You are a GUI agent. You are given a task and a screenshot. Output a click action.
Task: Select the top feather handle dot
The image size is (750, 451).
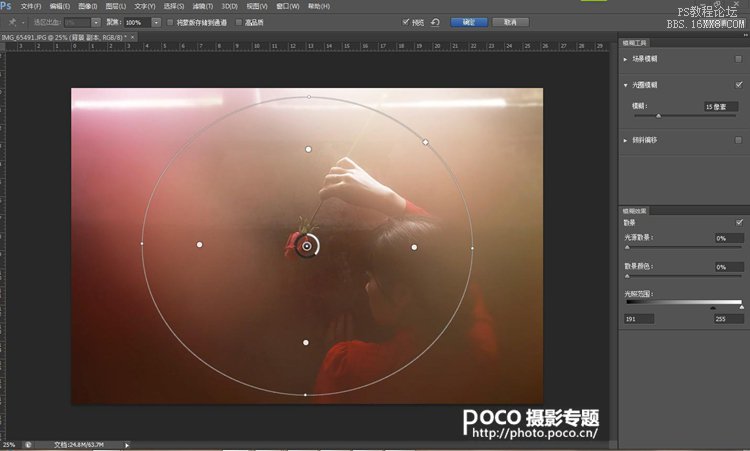click(x=309, y=149)
